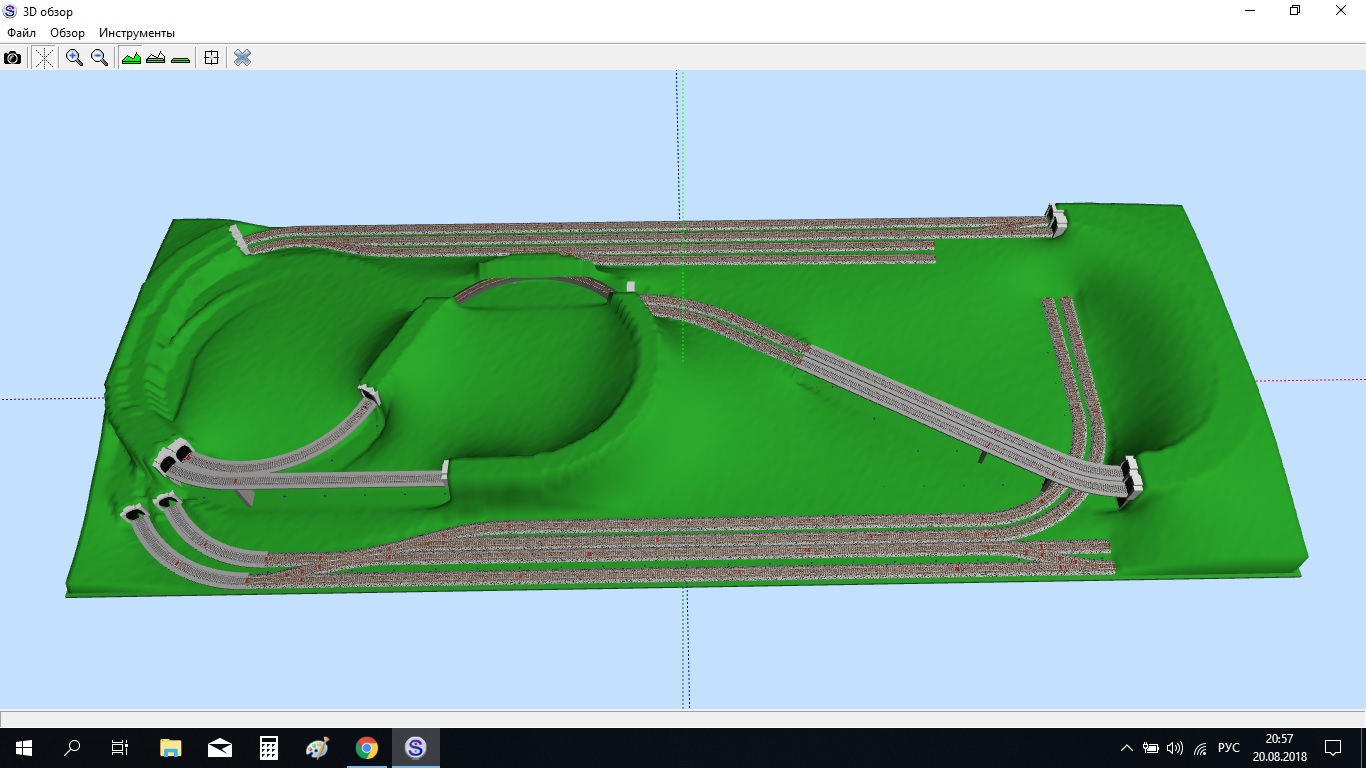Open the Файл menu
The height and width of the screenshot is (768, 1366).
coord(21,33)
